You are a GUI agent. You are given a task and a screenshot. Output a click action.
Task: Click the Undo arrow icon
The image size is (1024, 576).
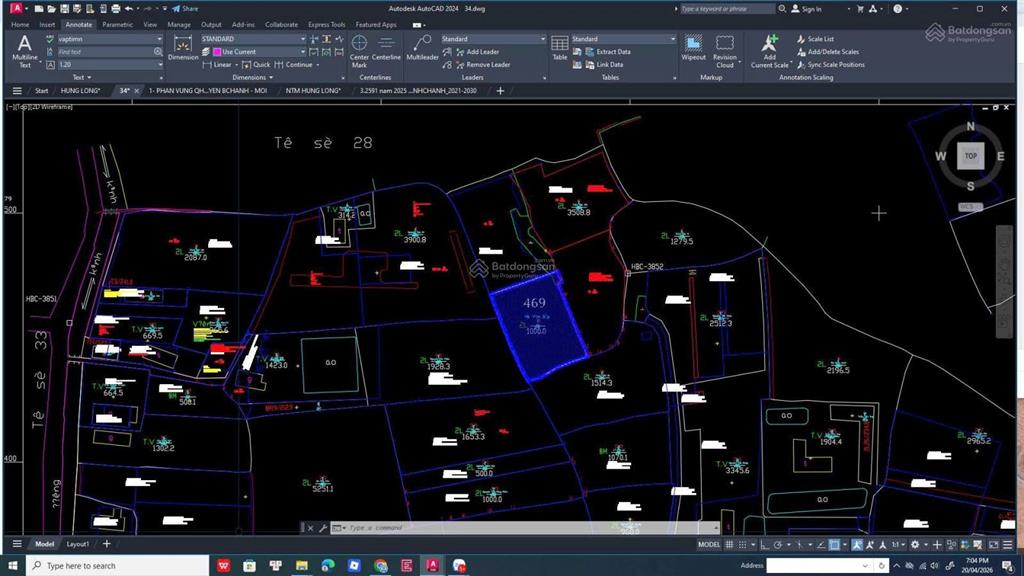click(x=129, y=8)
